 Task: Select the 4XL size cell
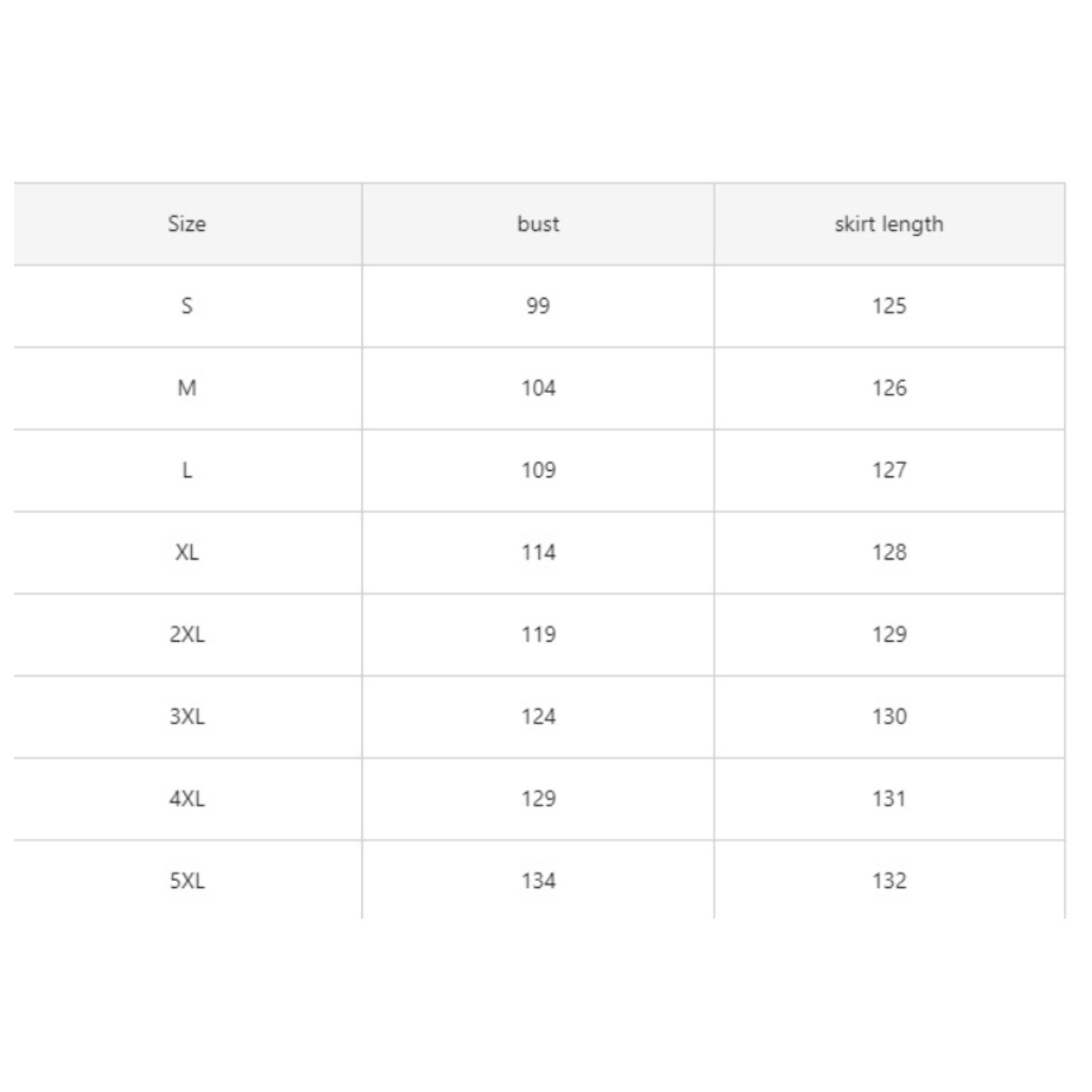[187, 799]
